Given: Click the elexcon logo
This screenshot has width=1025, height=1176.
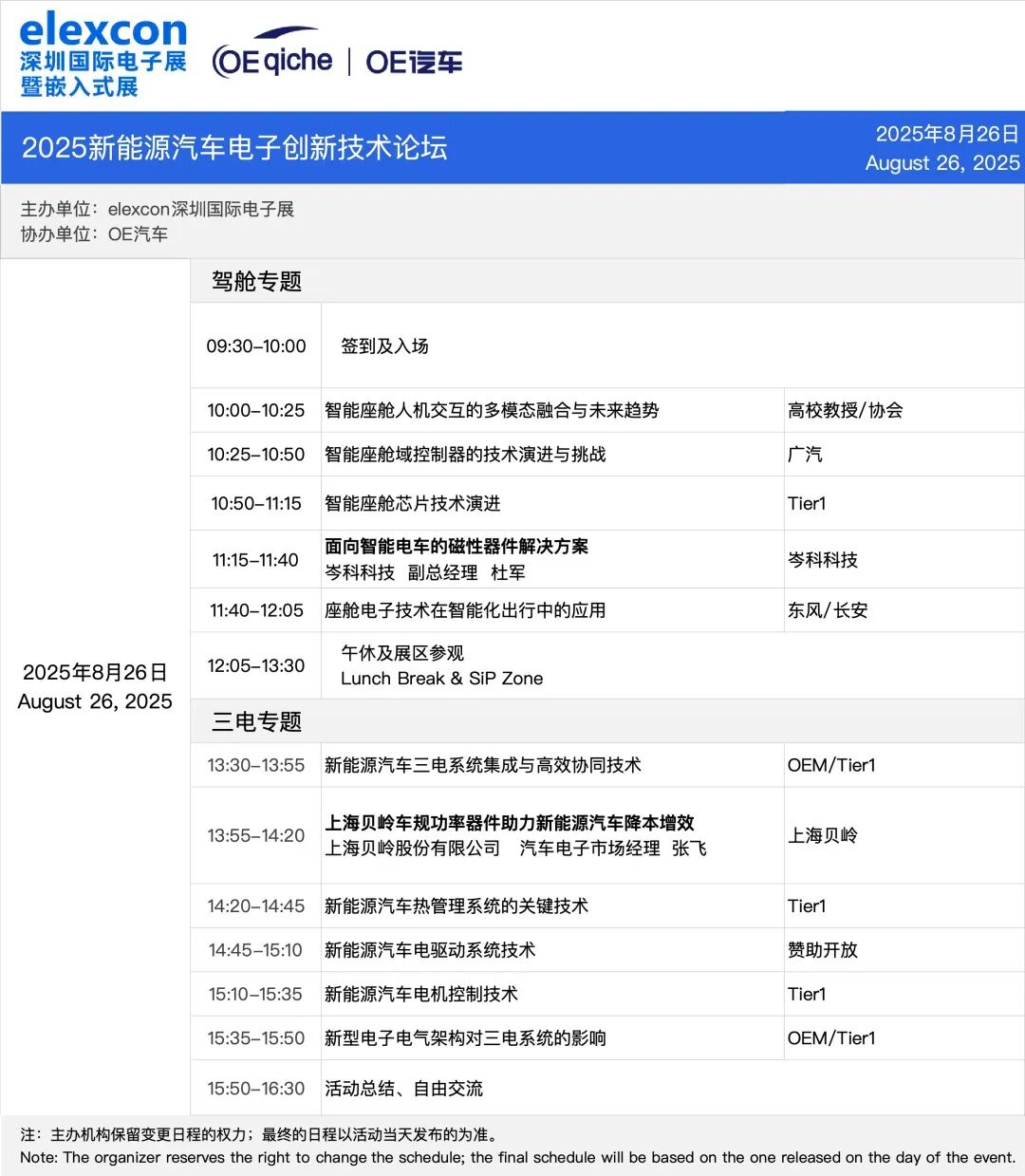Looking at the screenshot, I should [x=102, y=55].
